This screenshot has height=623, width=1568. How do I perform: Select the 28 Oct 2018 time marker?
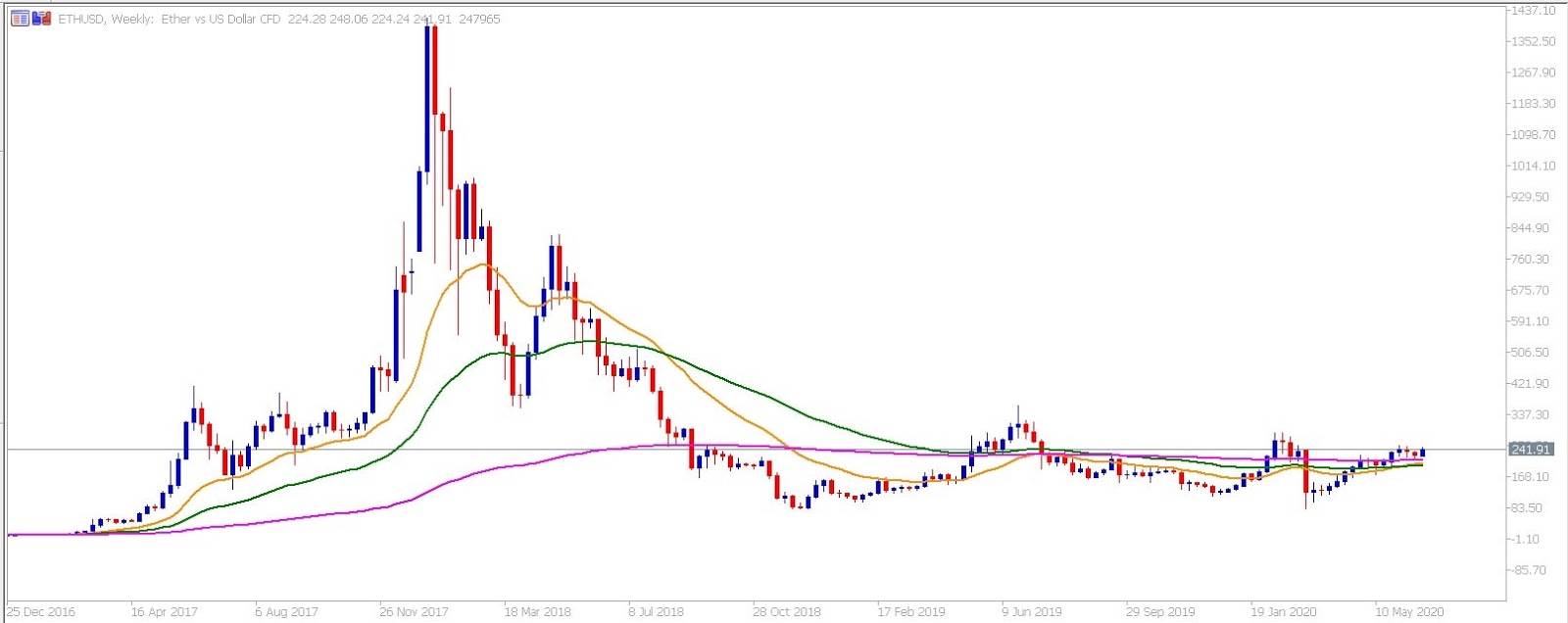click(787, 612)
